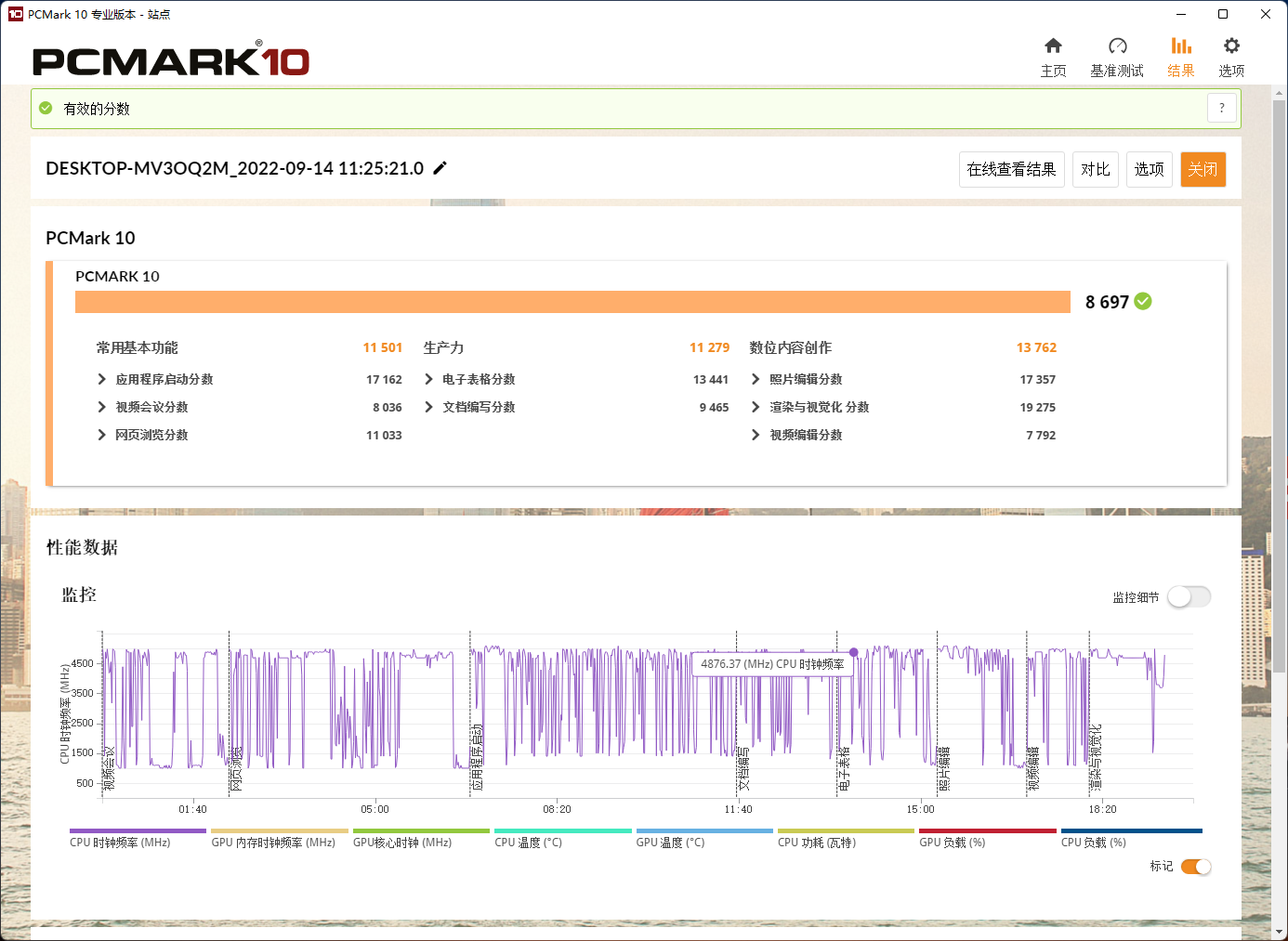1288x941 pixels.
Task: Click the orange PCMARK 10 score bar
Action: (x=572, y=302)
